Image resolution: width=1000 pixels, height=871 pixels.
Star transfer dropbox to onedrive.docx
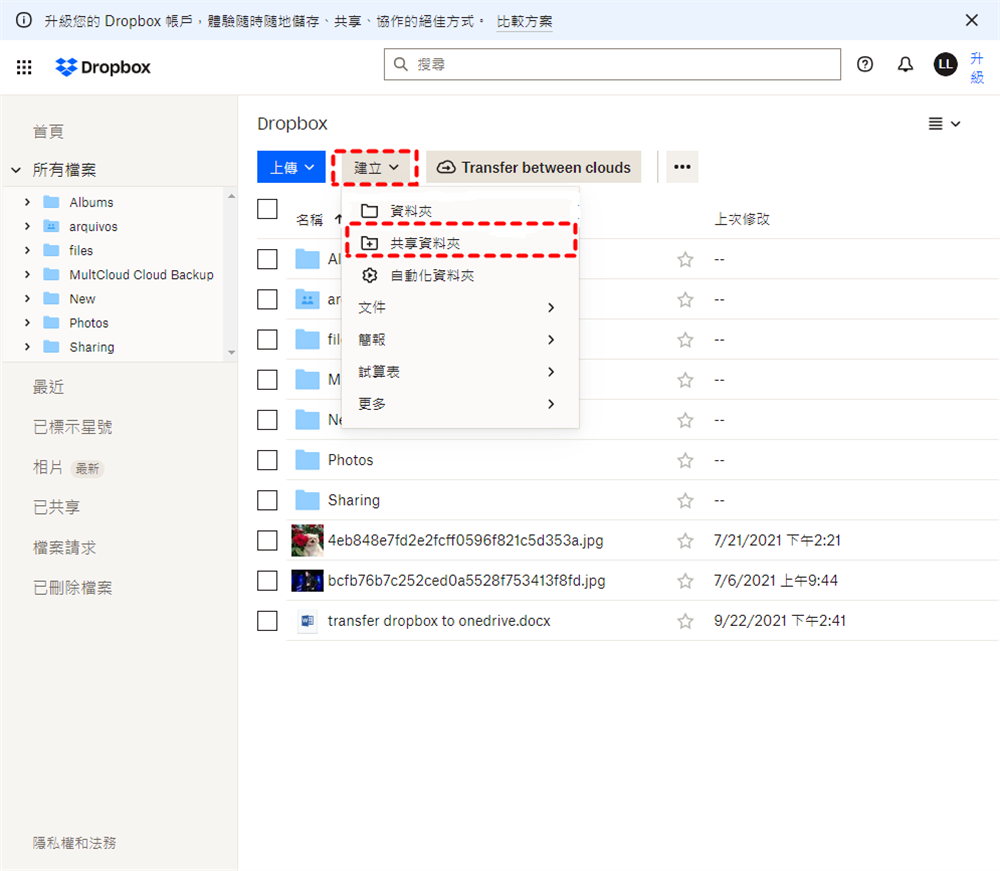tap(685, 621)
